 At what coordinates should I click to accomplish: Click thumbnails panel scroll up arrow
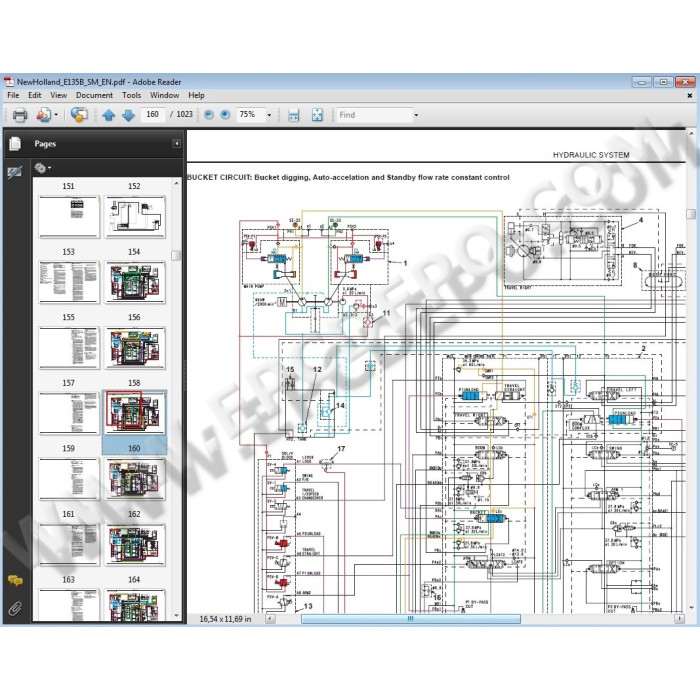[x=176, y=183]
